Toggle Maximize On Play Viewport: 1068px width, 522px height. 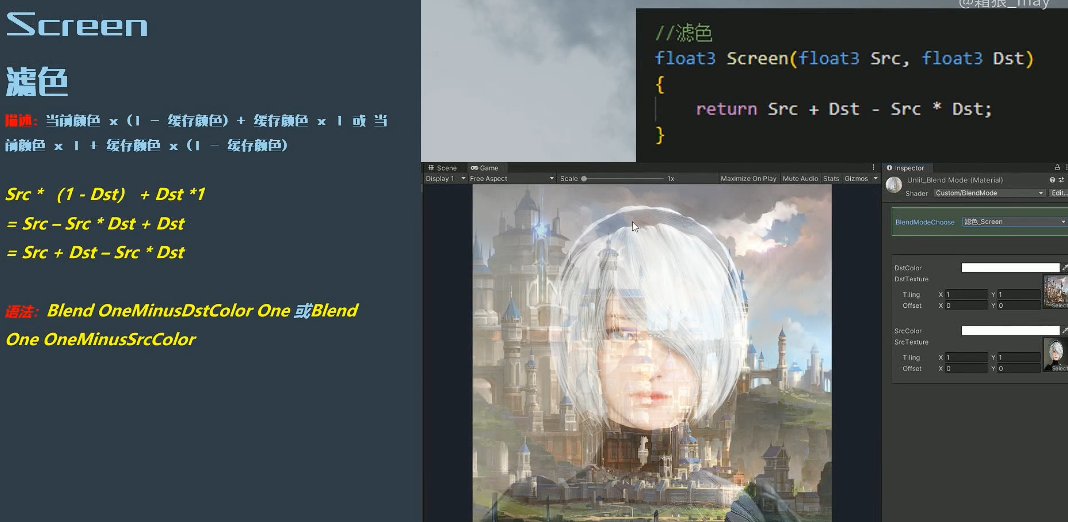tap(749, 179)
